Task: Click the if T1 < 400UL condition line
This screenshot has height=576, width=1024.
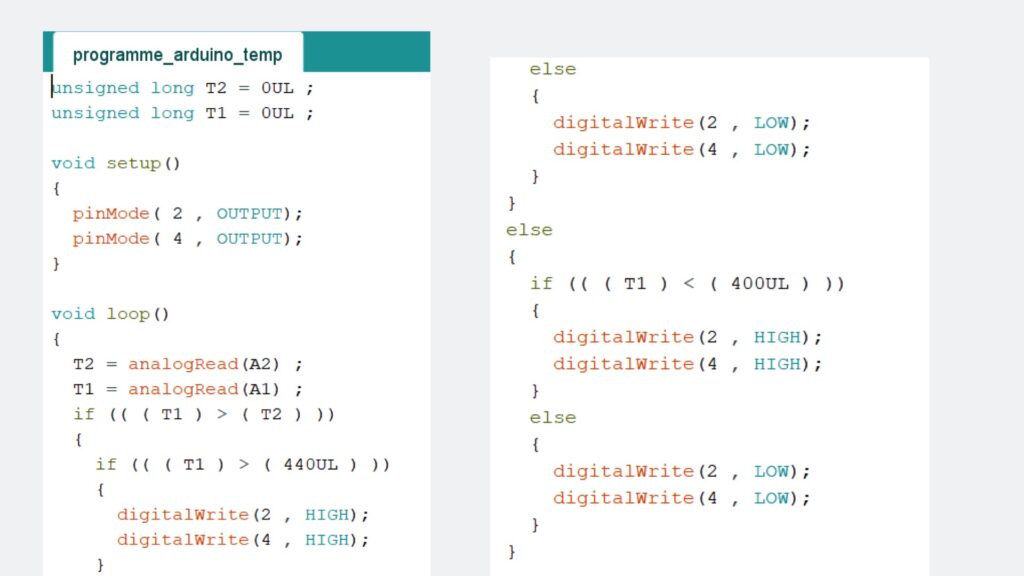Action: click(687, 283)
